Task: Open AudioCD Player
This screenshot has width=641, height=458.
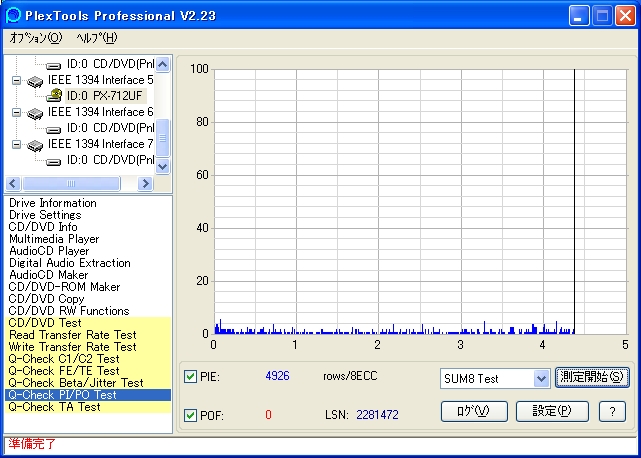Action: click(49, 251)
